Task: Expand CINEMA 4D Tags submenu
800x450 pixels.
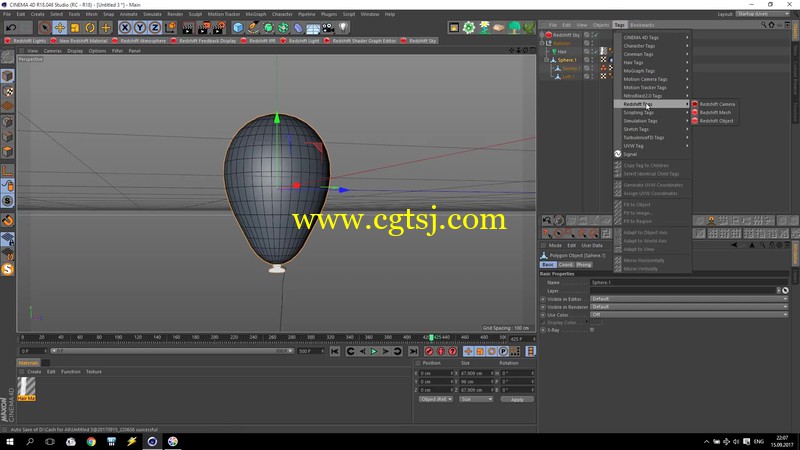Action: [x=653, y=37]
